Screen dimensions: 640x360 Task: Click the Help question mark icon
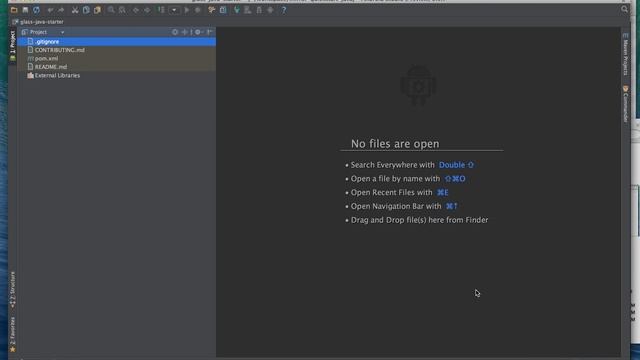pyautogui.click(x=284, y=10)
